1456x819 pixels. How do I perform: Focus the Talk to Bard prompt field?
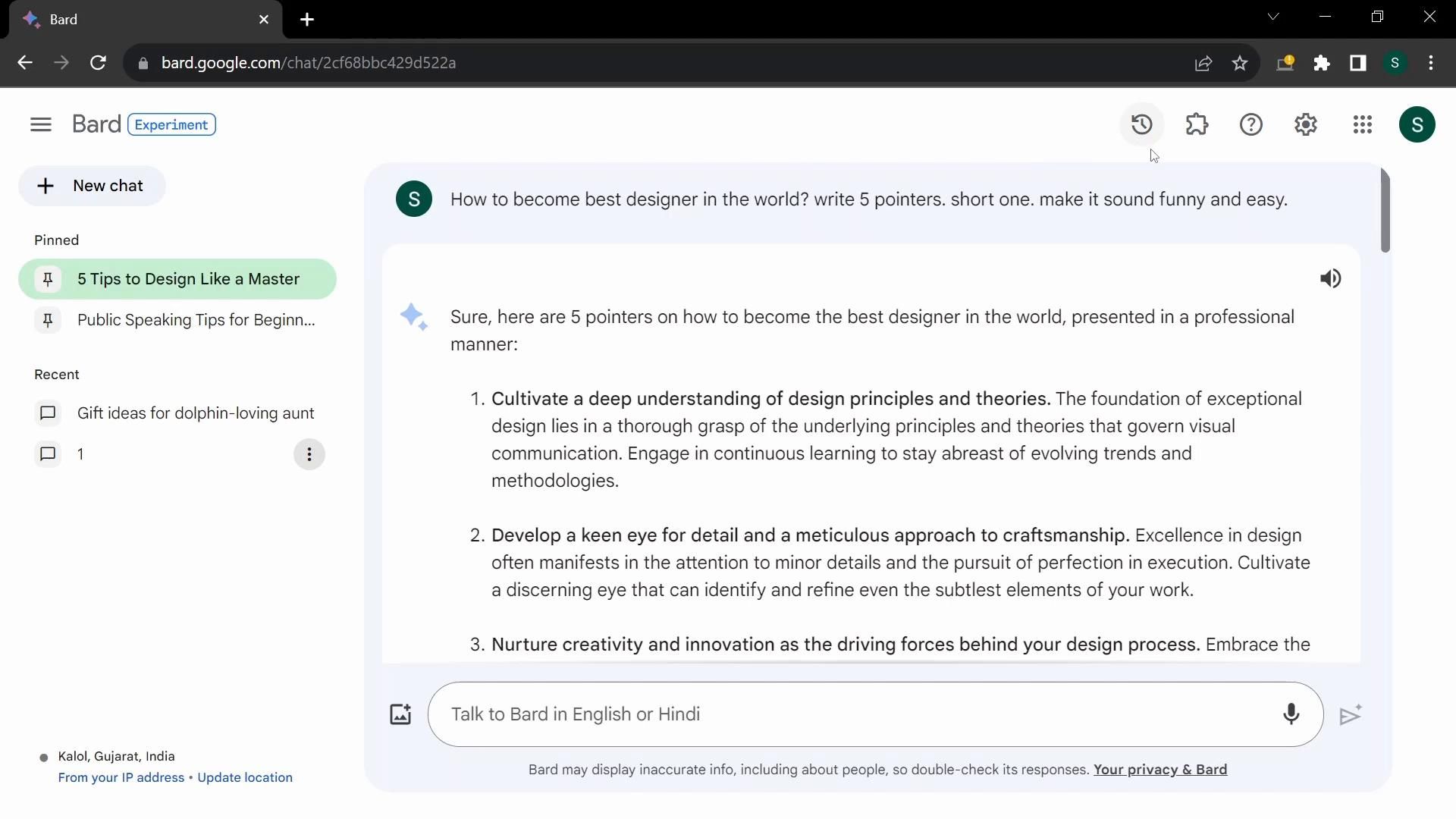[875, 714]
